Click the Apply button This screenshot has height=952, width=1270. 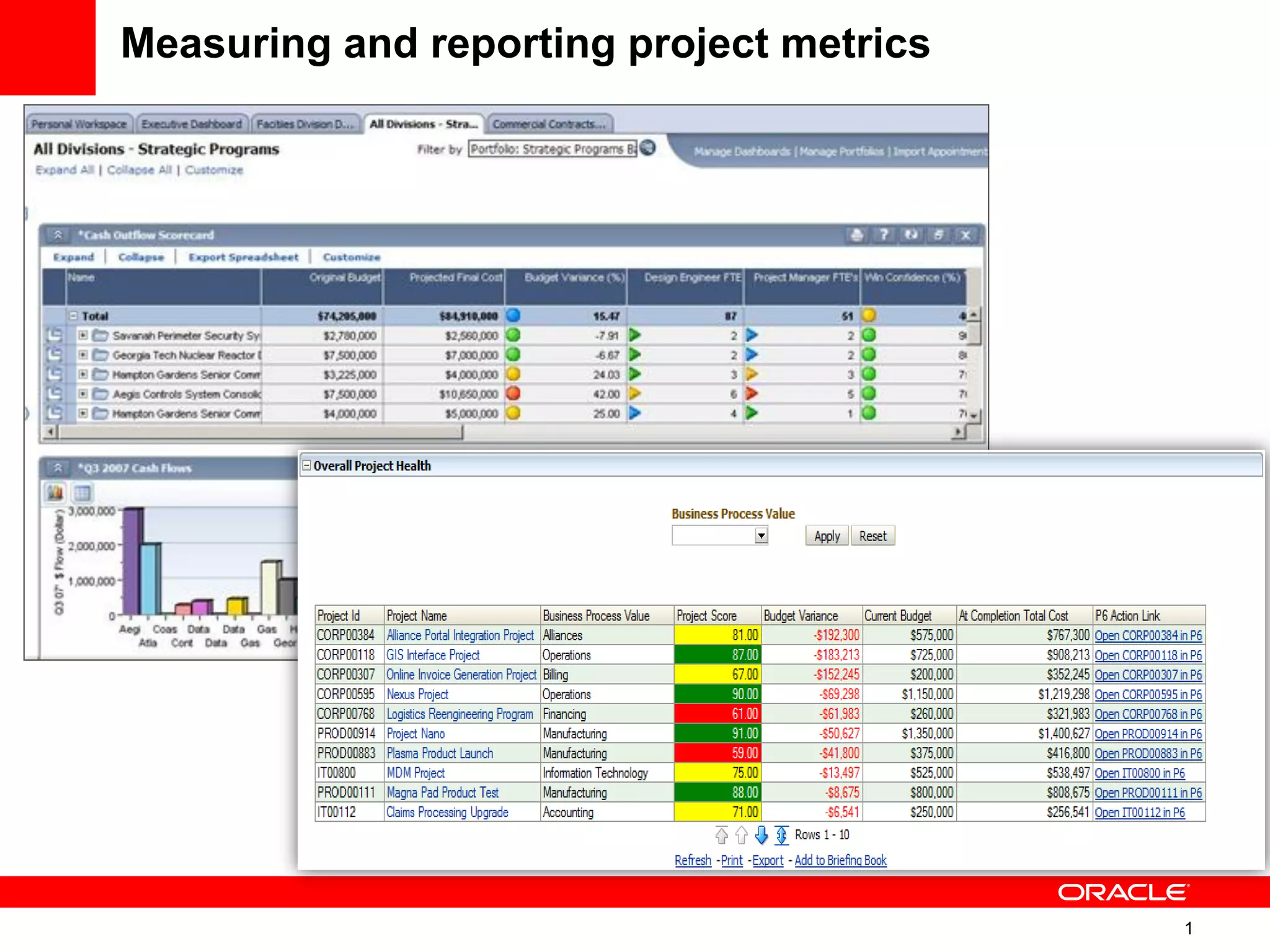coord(826,536)
